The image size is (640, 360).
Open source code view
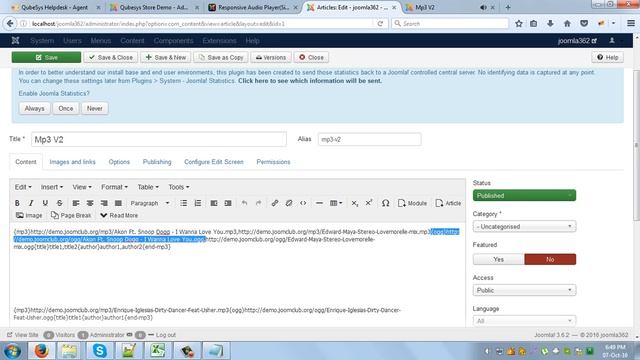pos(303,203)
